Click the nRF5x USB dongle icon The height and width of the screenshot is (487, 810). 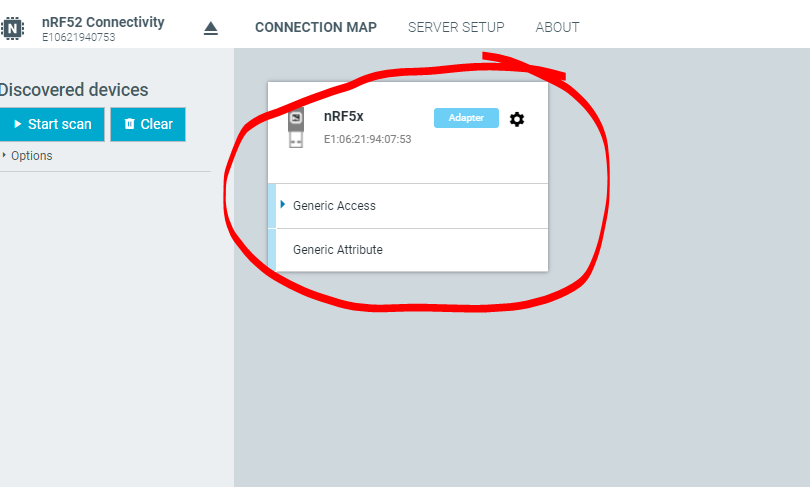pyautogui.click(x=295, y=128)
